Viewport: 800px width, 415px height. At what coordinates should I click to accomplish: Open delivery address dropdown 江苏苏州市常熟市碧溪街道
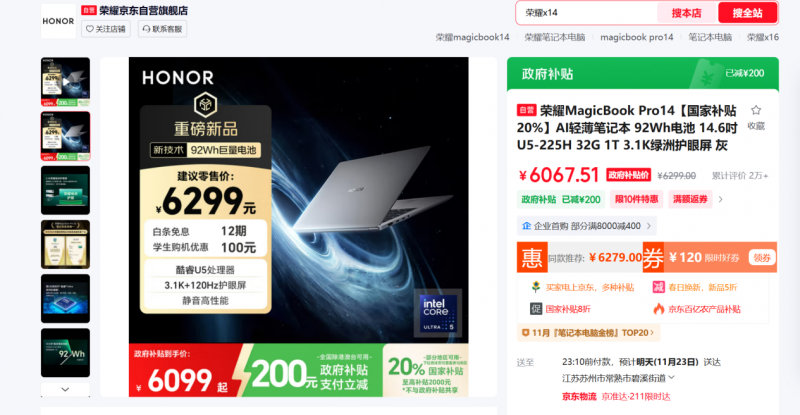point(618,378)
